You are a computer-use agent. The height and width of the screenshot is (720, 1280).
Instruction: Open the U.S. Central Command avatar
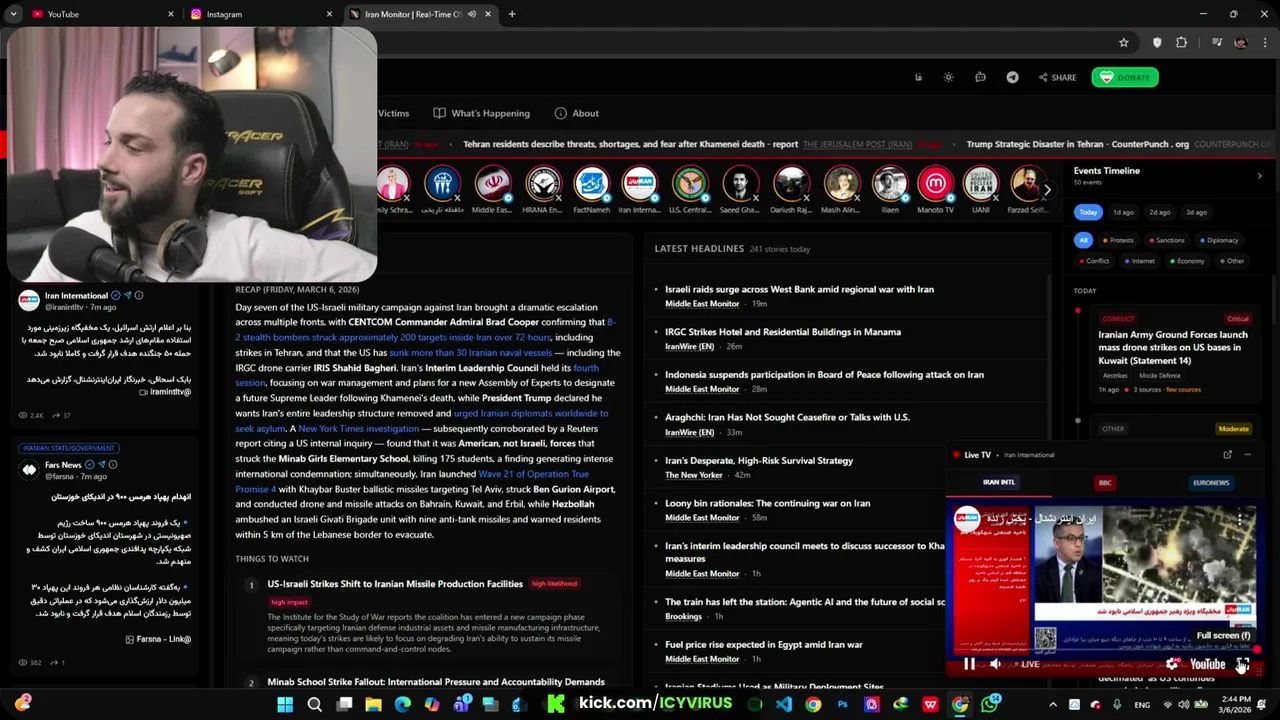[690, 184]
